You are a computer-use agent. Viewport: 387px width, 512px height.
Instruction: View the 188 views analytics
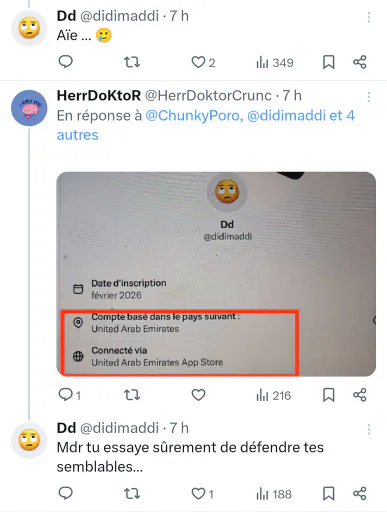pyautogui.click(x=274, y=494)
